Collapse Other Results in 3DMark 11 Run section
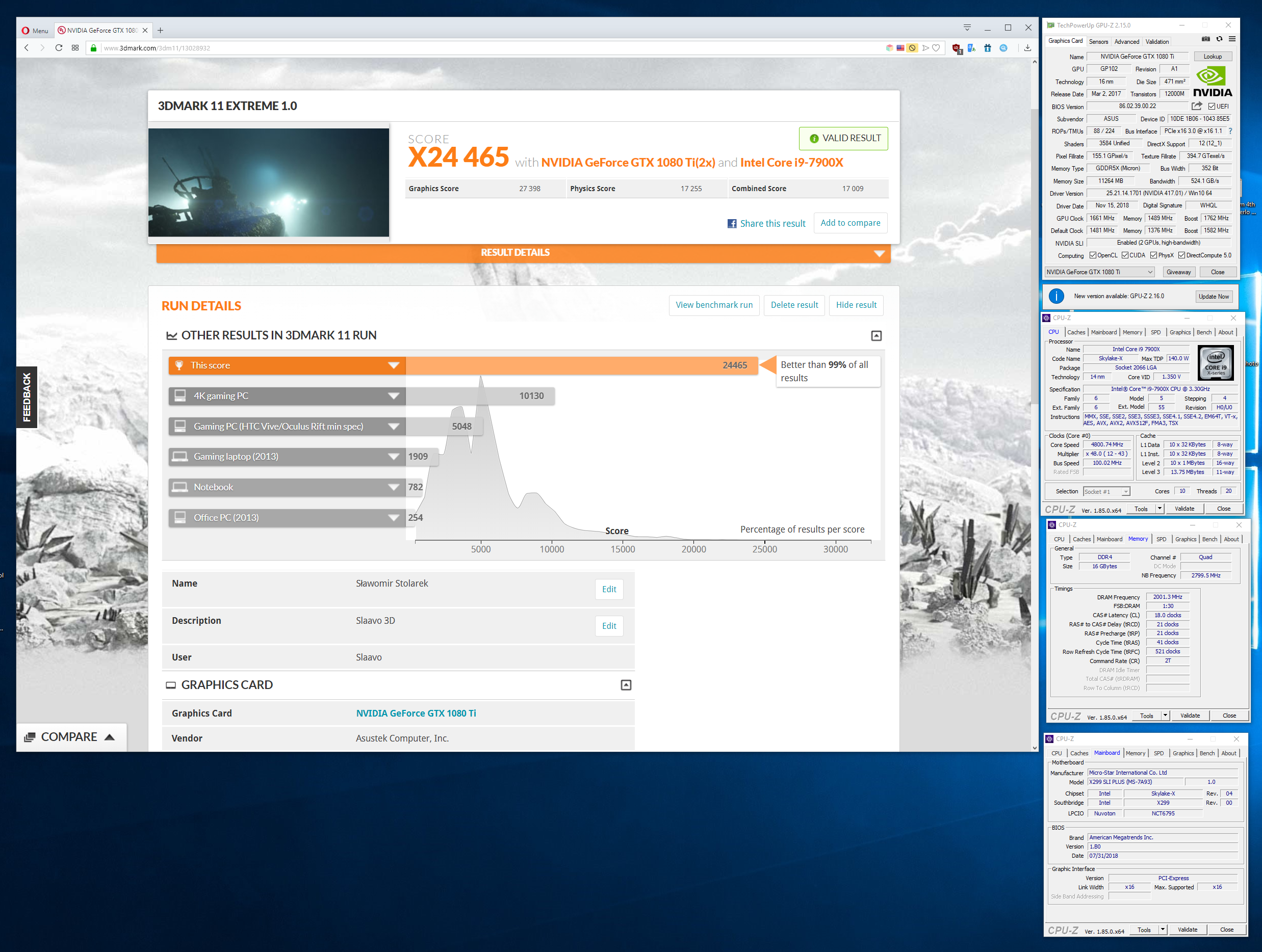 tap(876, 336)
